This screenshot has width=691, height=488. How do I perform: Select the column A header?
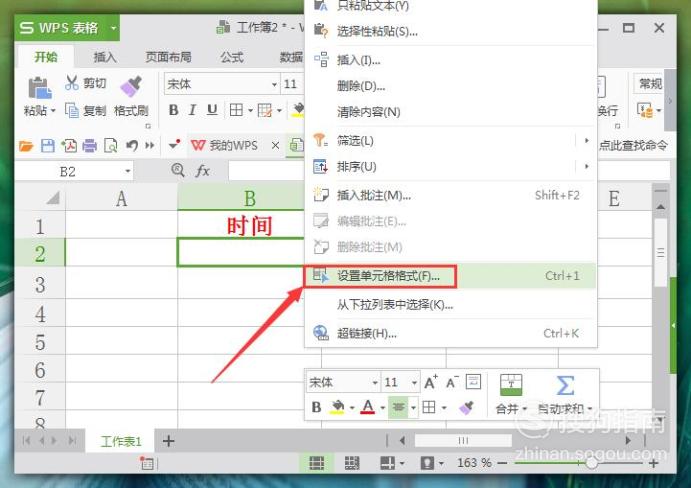(x=121, y=198)
